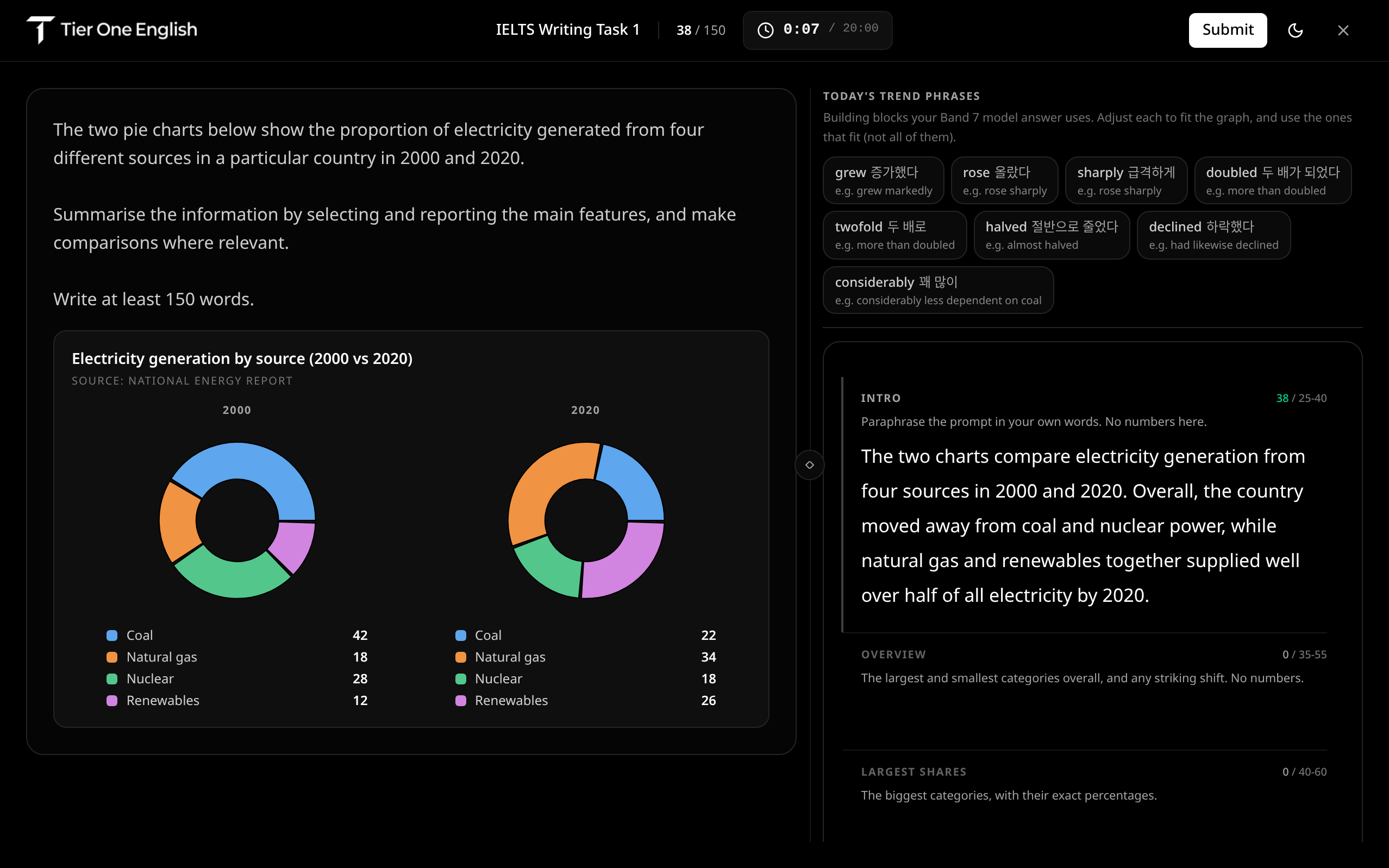Screen dimensions: 1389x868
Task: Pick the 'sharply' phrase chip
Action: (x=1125, y=180)
